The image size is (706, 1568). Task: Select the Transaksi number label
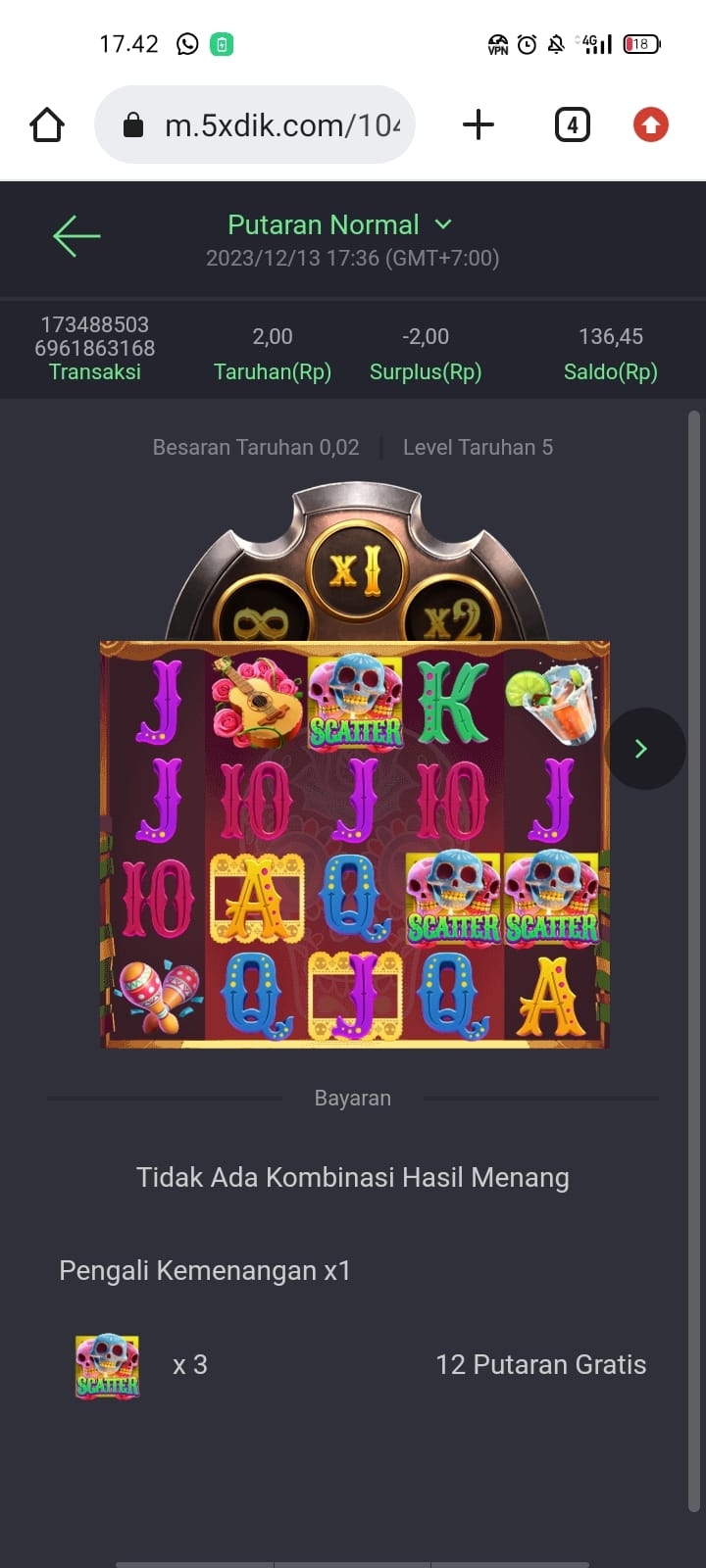[95, 336]
